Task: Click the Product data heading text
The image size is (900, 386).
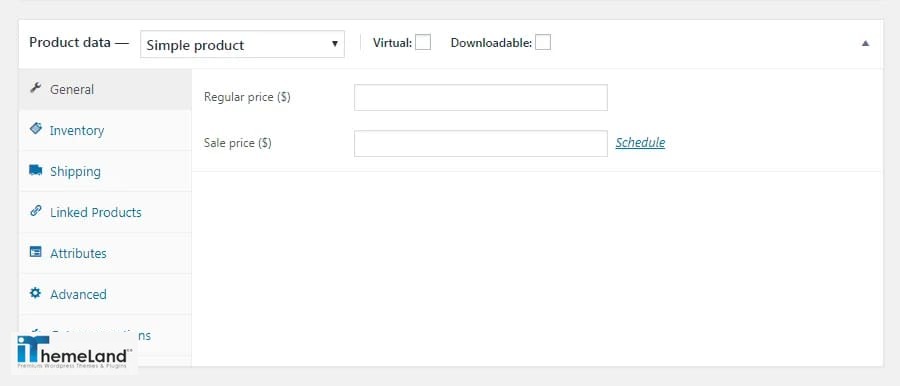Action: (x=69, y=43)
